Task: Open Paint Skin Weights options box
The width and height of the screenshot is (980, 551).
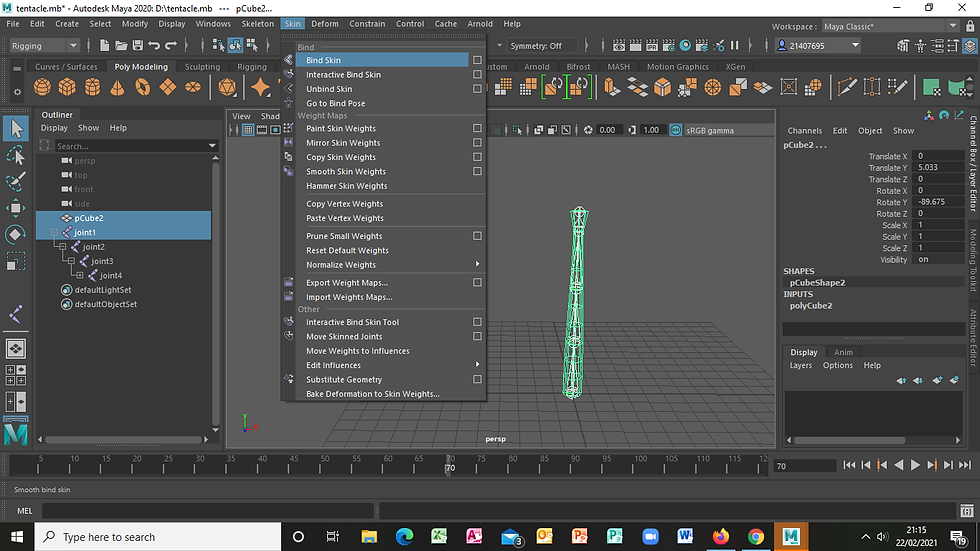Action: 477,128
